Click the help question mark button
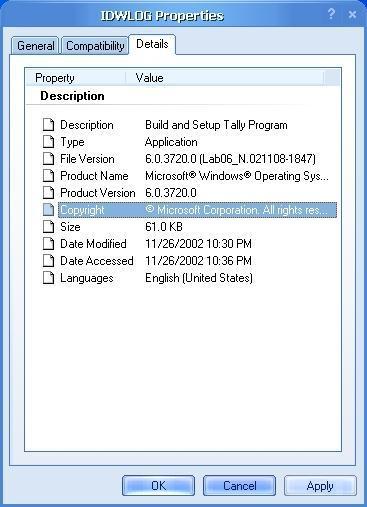Image resolution: width=367 pixels, height=507 pixels. 331,14
